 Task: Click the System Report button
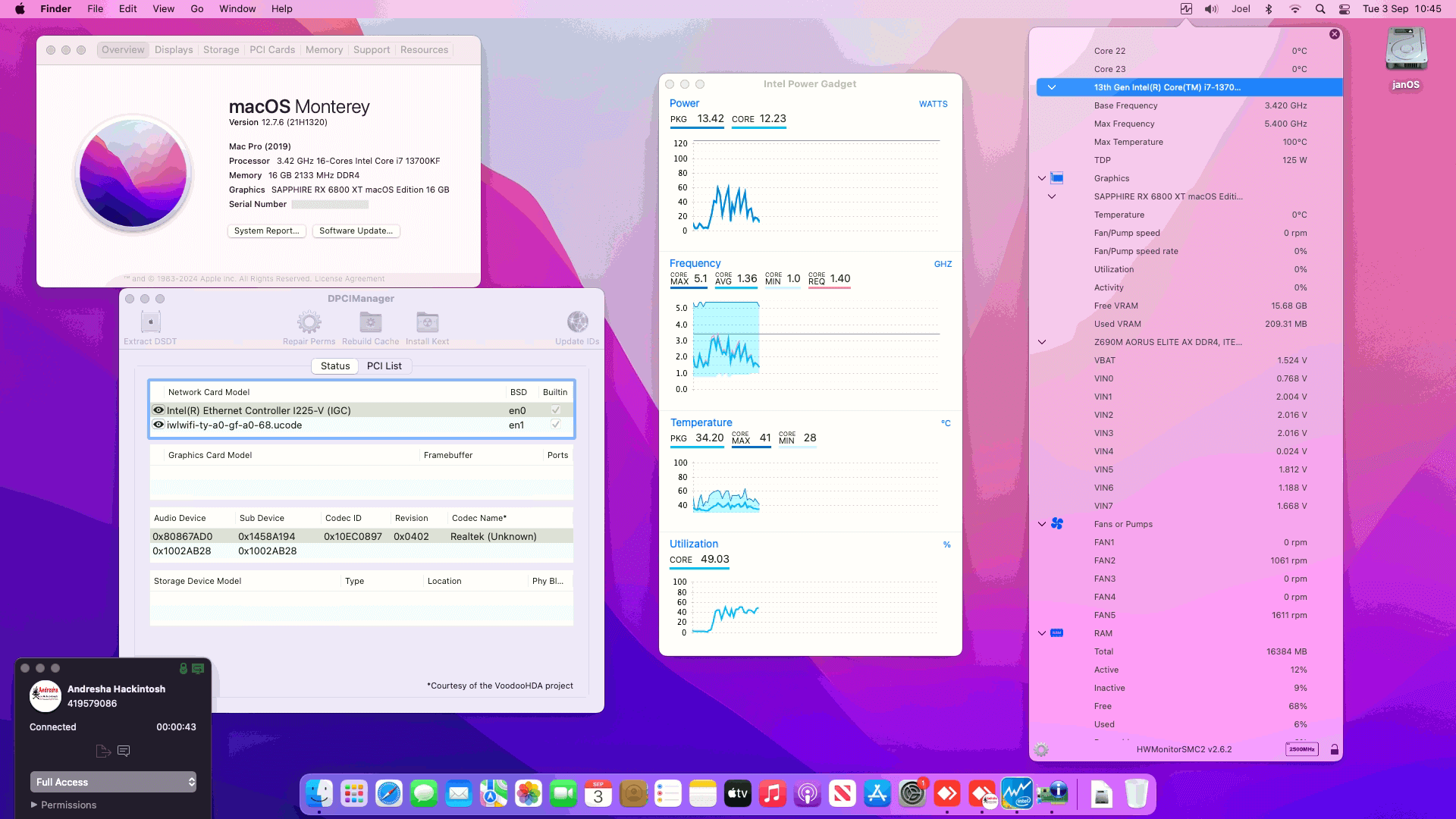(266, 231)
